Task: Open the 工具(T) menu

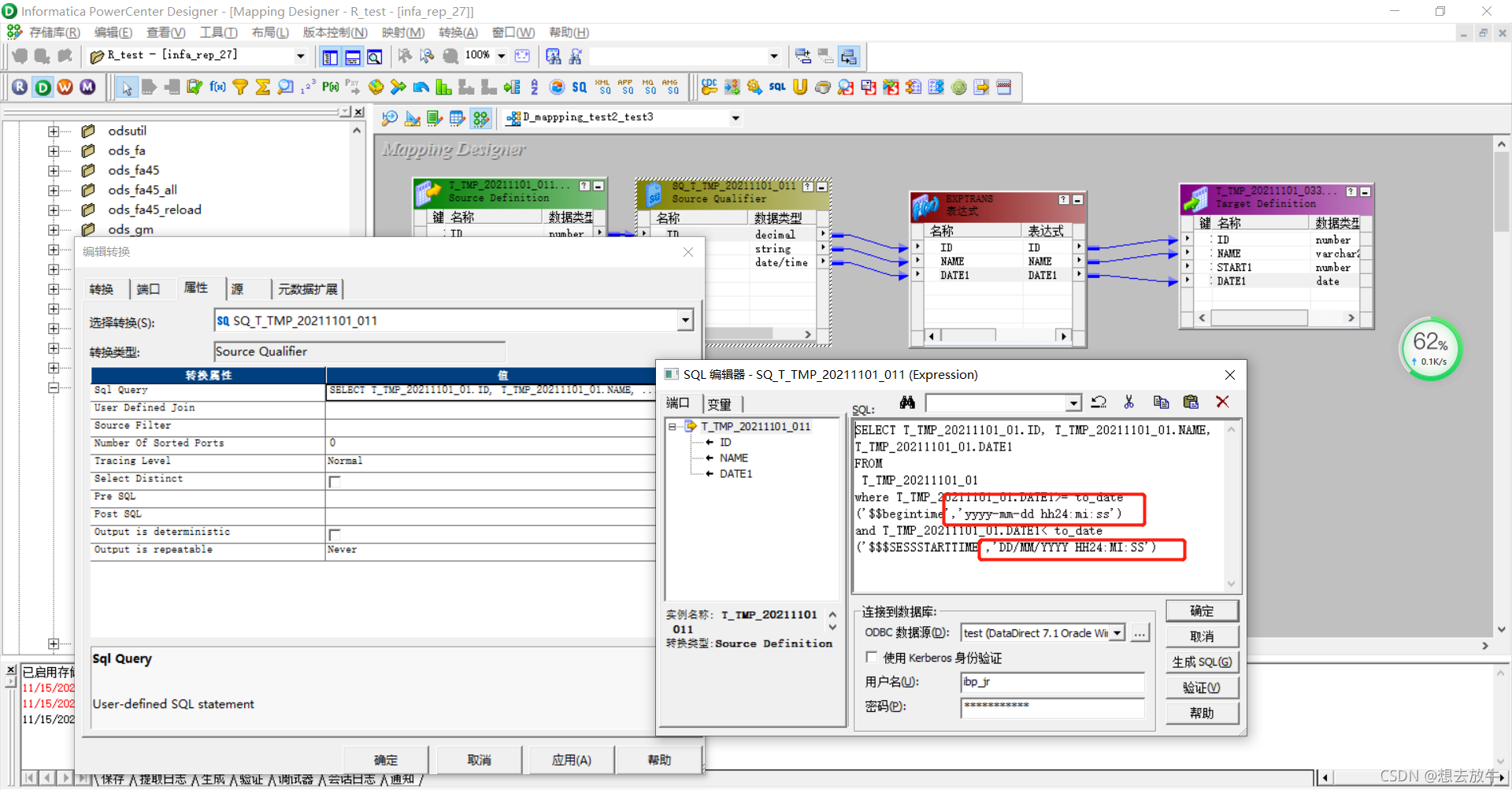Action: coord(218,32)
